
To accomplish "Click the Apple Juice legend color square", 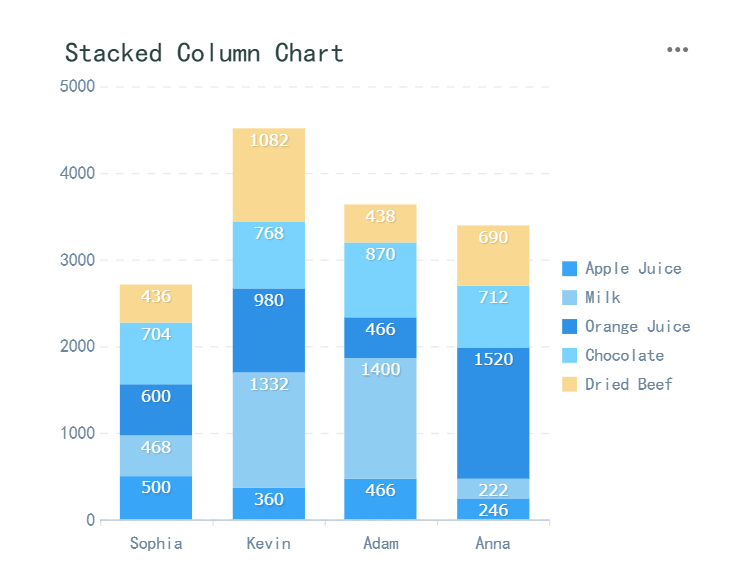I will click(x=570, y=268).
